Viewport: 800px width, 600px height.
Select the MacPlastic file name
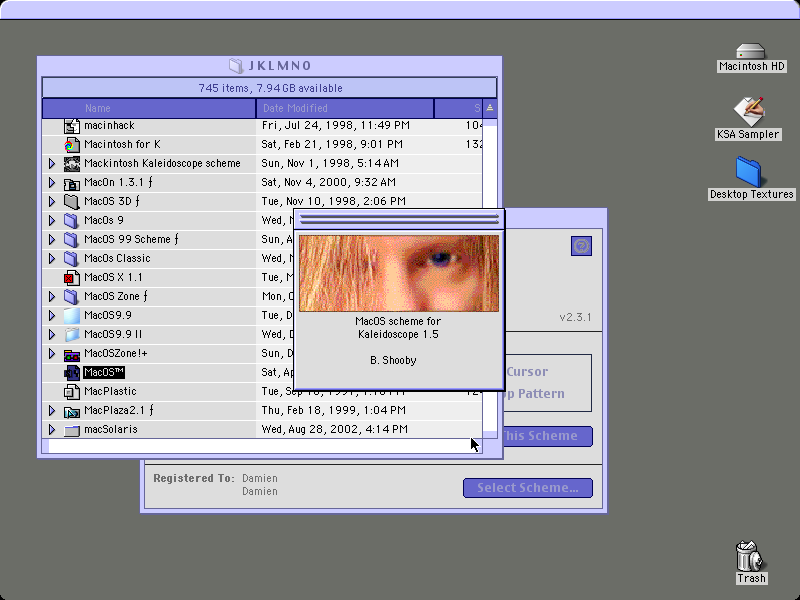pos(110,391)
